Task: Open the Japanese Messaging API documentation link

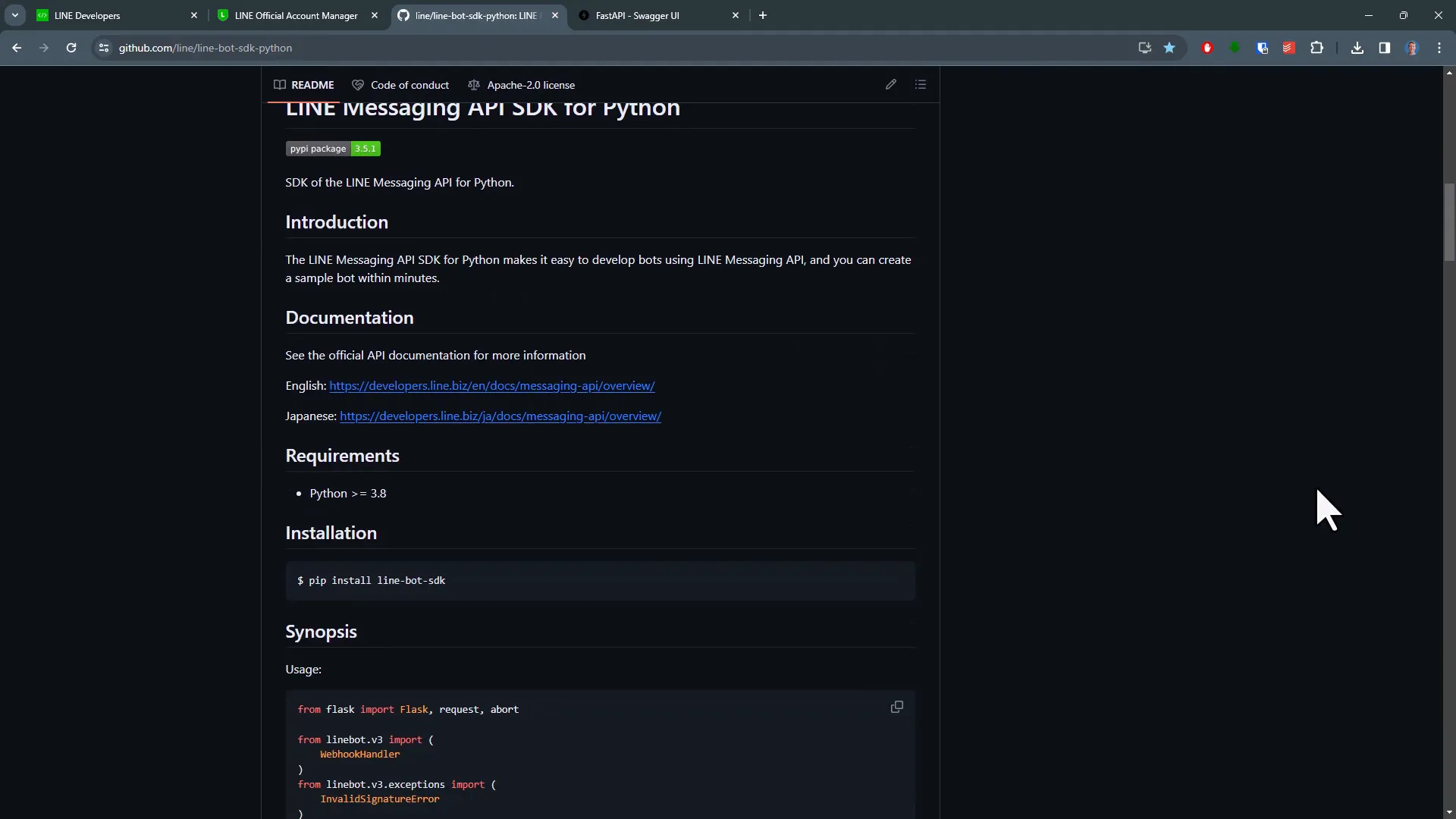Action: click(x=500, y=416)
